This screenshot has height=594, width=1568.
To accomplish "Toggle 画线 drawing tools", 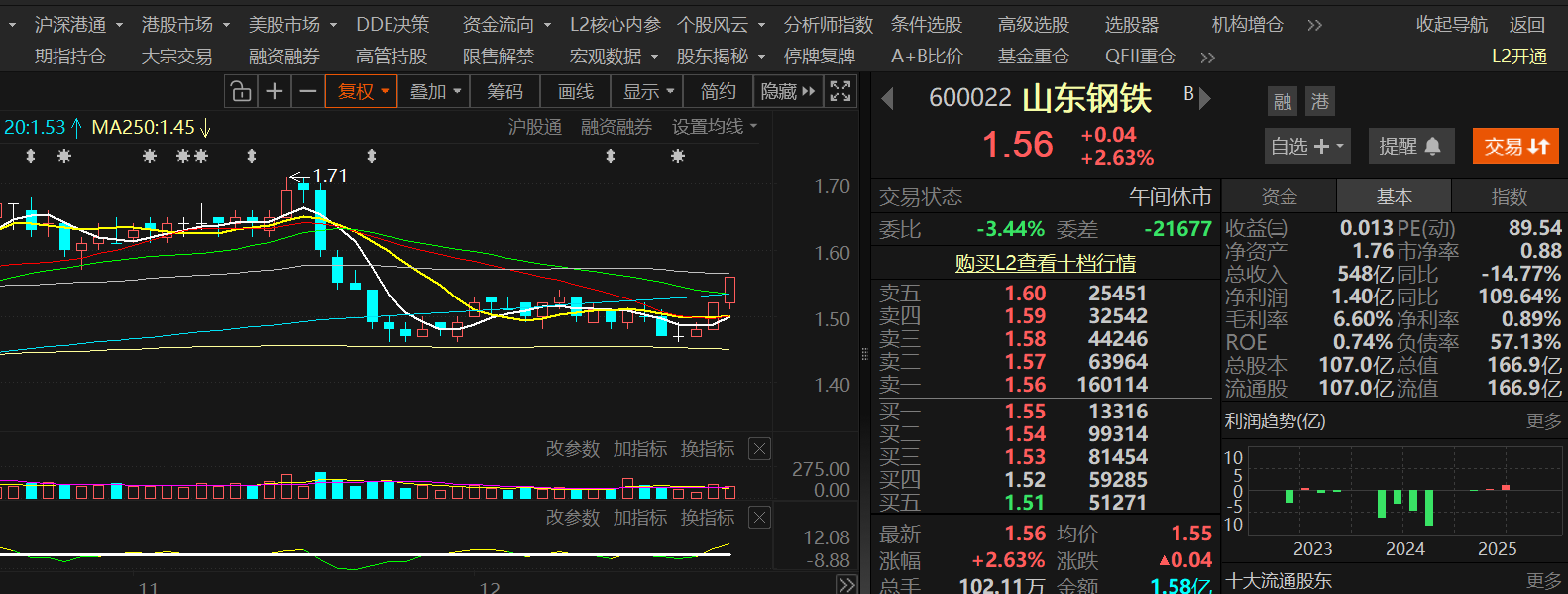I will [x=576, y=92].
